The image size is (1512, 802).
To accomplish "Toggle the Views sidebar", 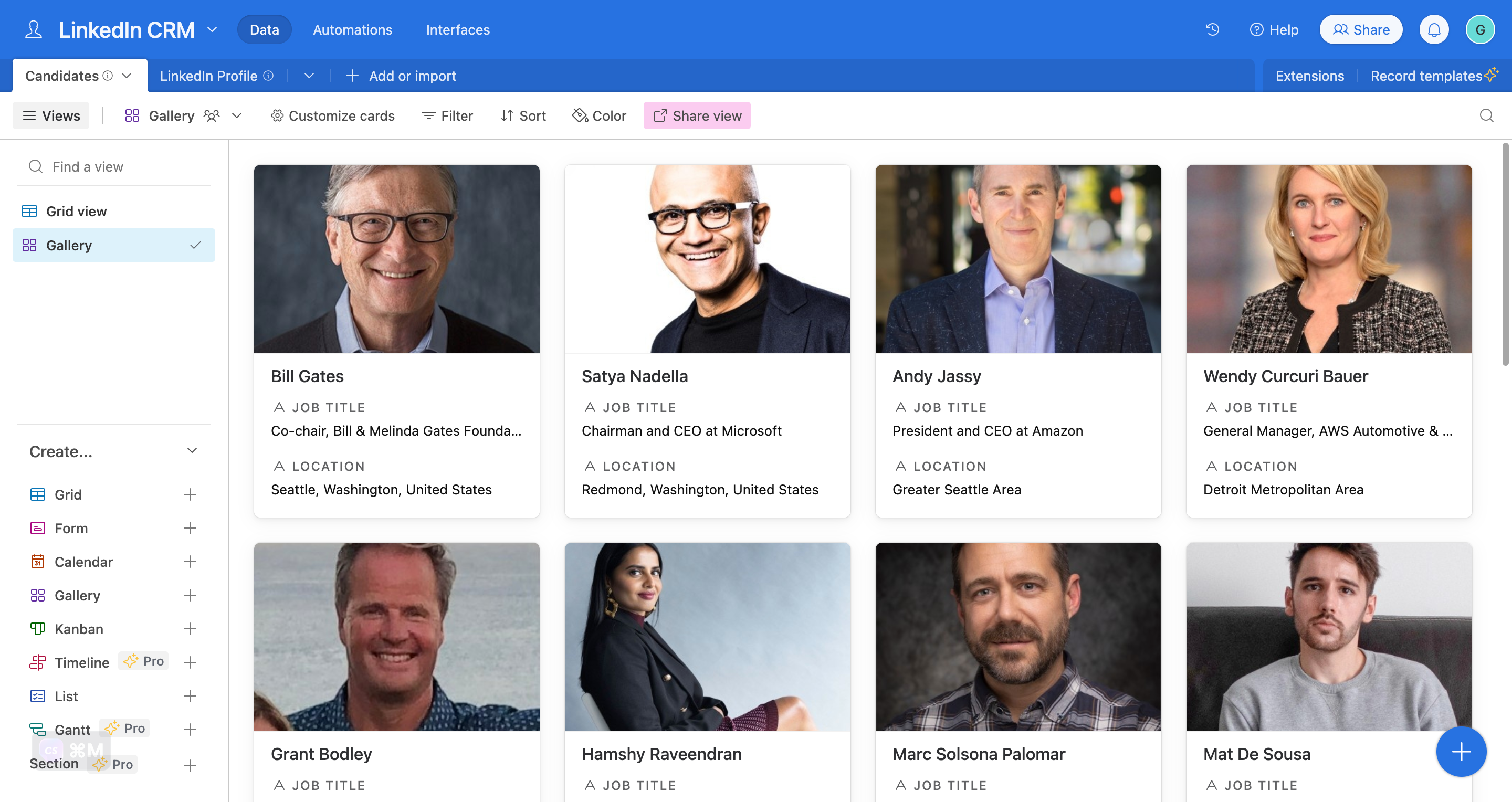I will pos(51,115).
